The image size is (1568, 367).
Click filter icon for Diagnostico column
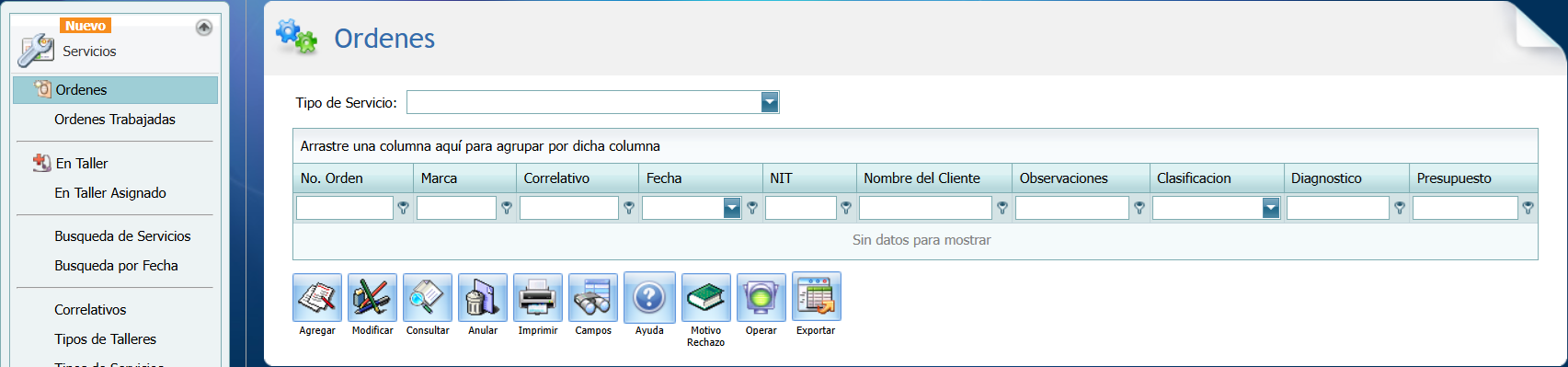(x=1400, y=209)
